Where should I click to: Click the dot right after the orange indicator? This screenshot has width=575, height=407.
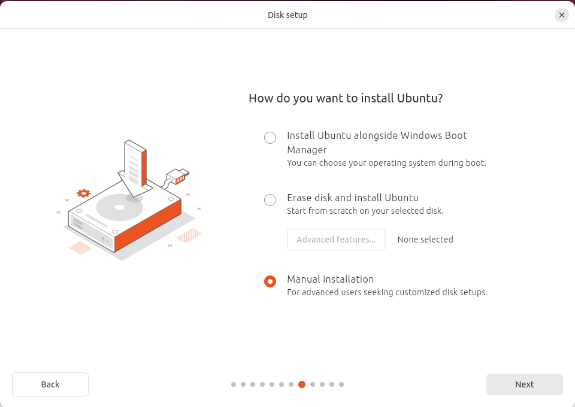click(x=313, y=384)
